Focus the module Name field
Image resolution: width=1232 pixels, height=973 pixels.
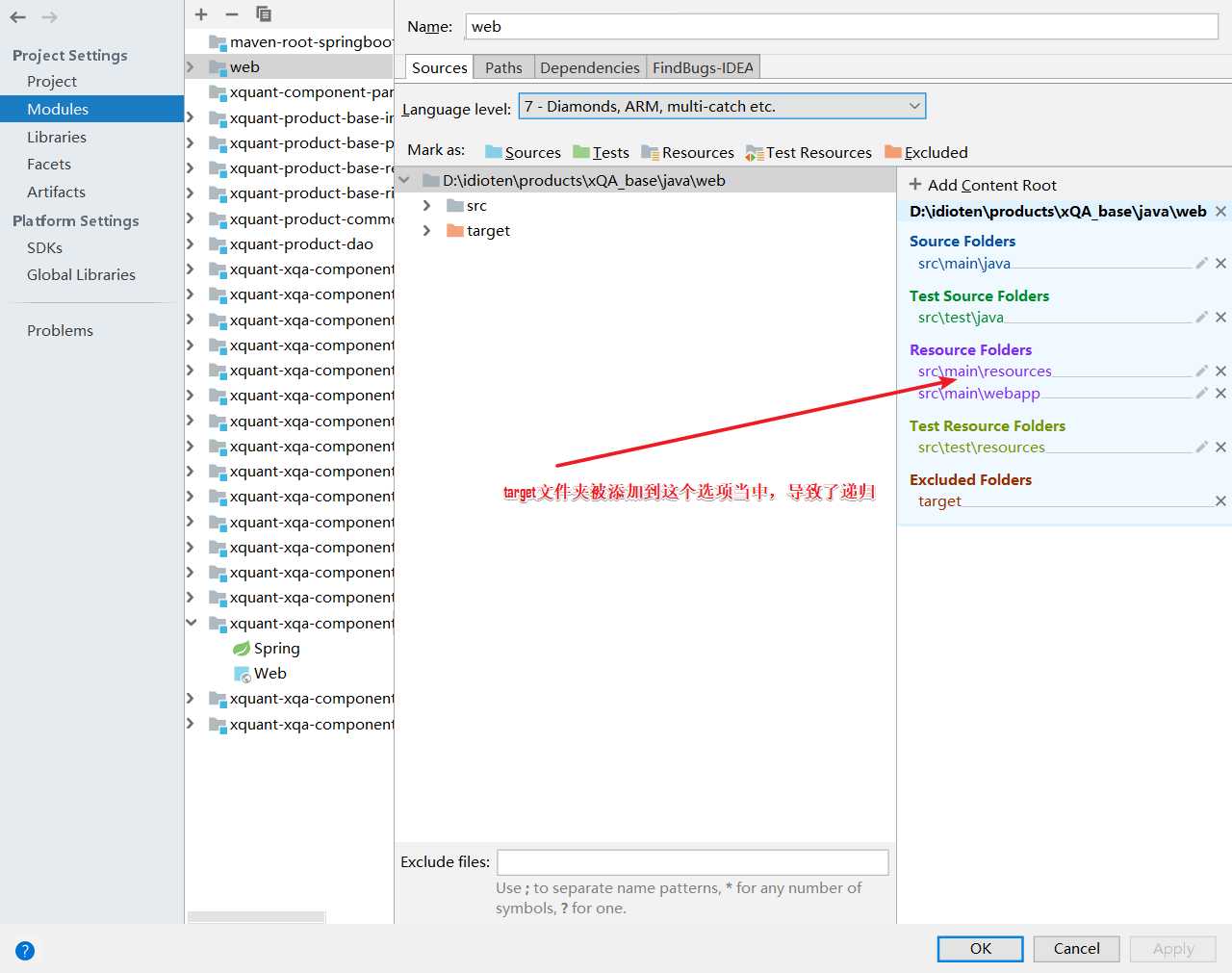[842, 26]
